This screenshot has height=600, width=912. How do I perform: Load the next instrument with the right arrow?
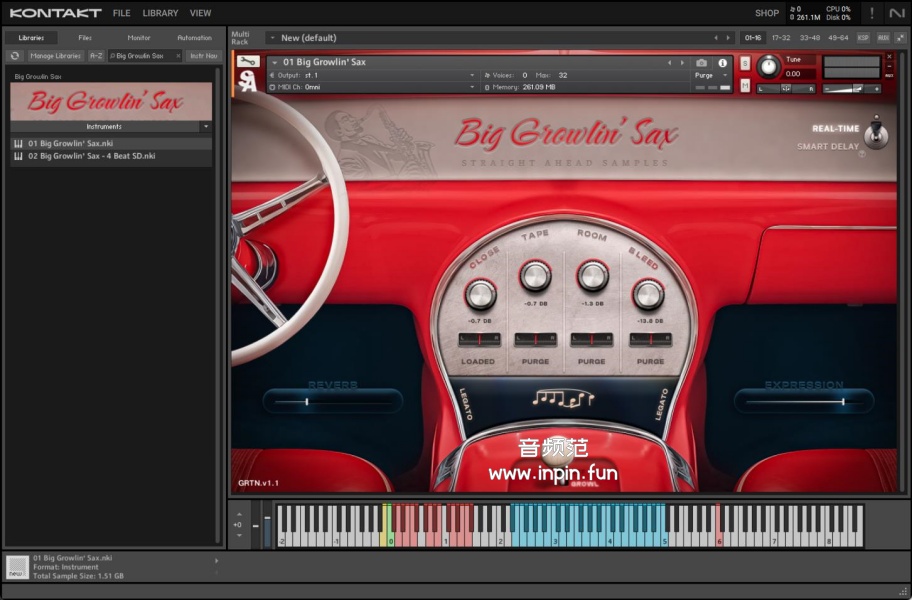[x=682, y=63]
